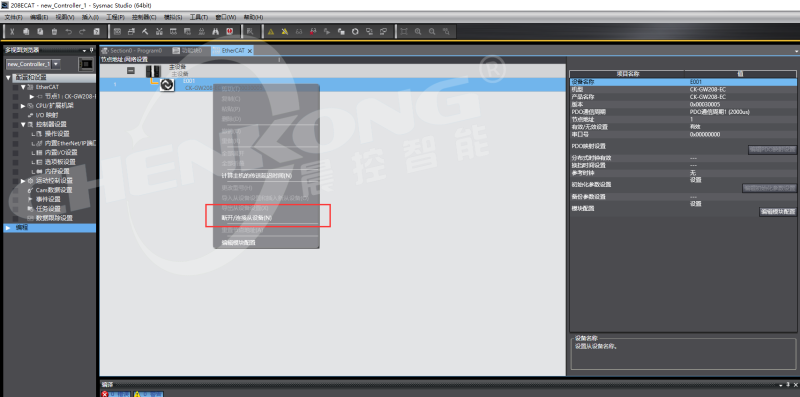Click the CK-GW208 slave device icon

point(167,85)
